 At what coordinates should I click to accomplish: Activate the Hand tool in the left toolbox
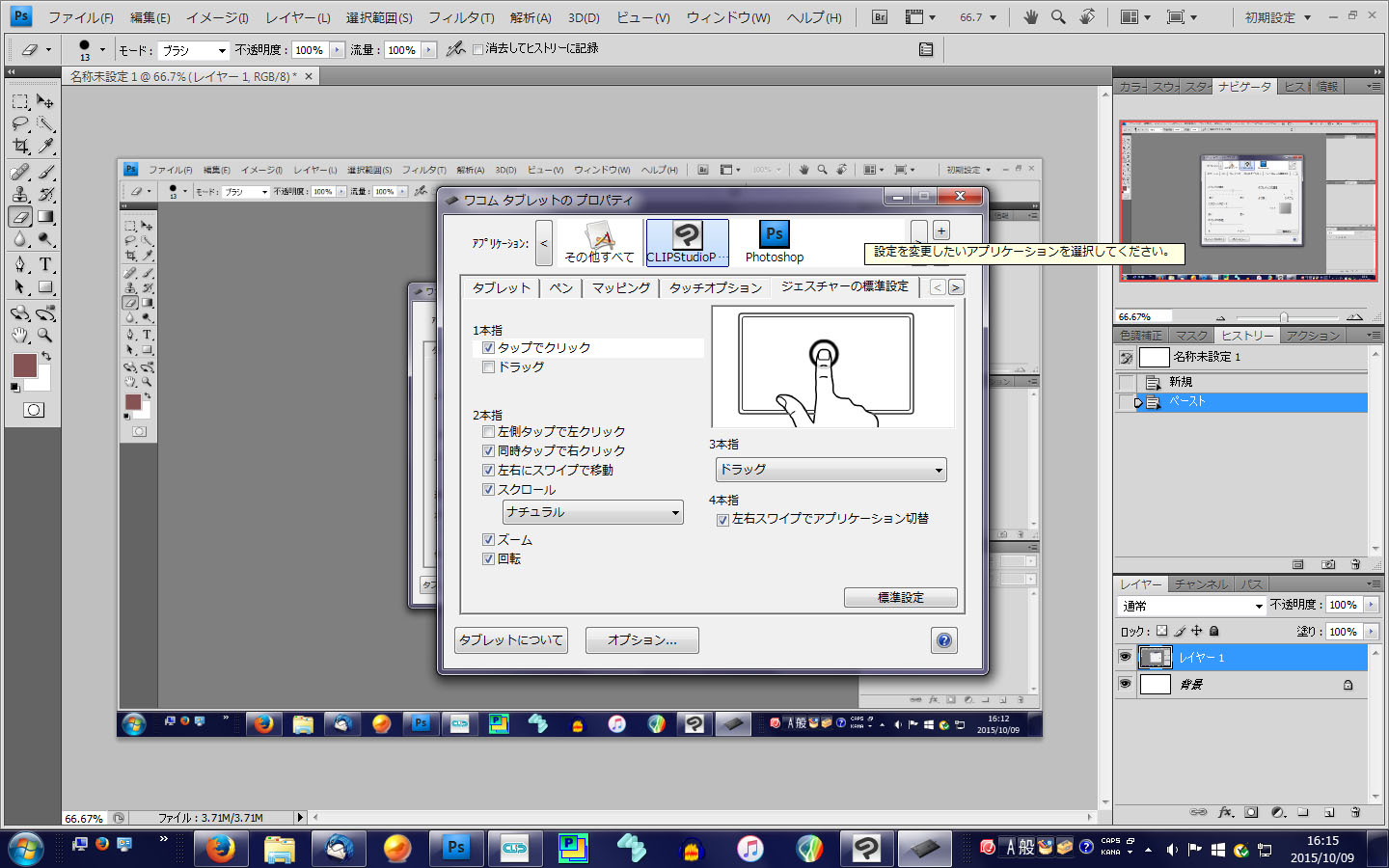[x=19, y=336]
